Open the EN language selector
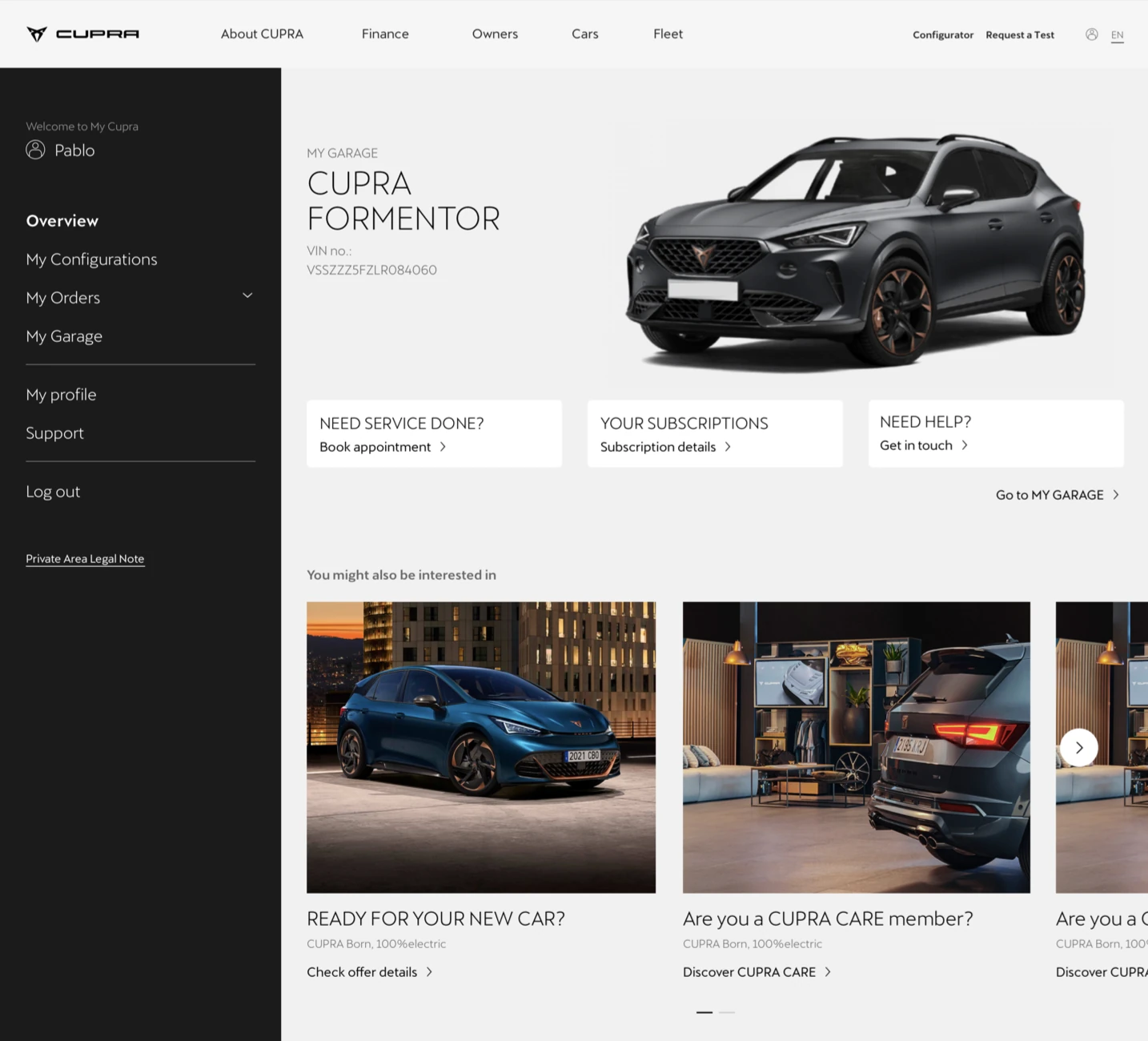 click(x=1118, y=35)
